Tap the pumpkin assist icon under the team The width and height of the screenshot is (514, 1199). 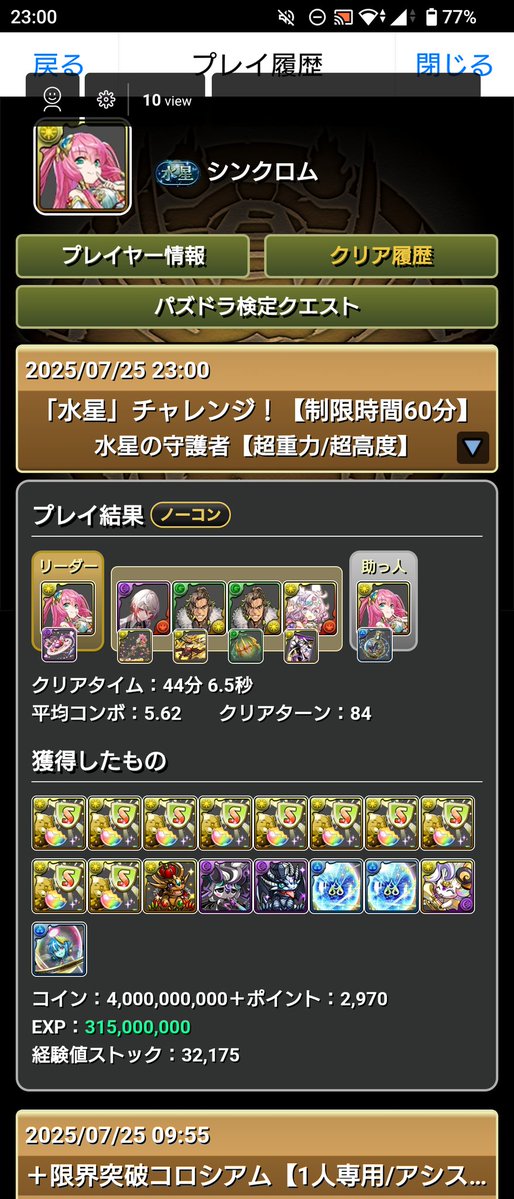(x=246, y=646)
